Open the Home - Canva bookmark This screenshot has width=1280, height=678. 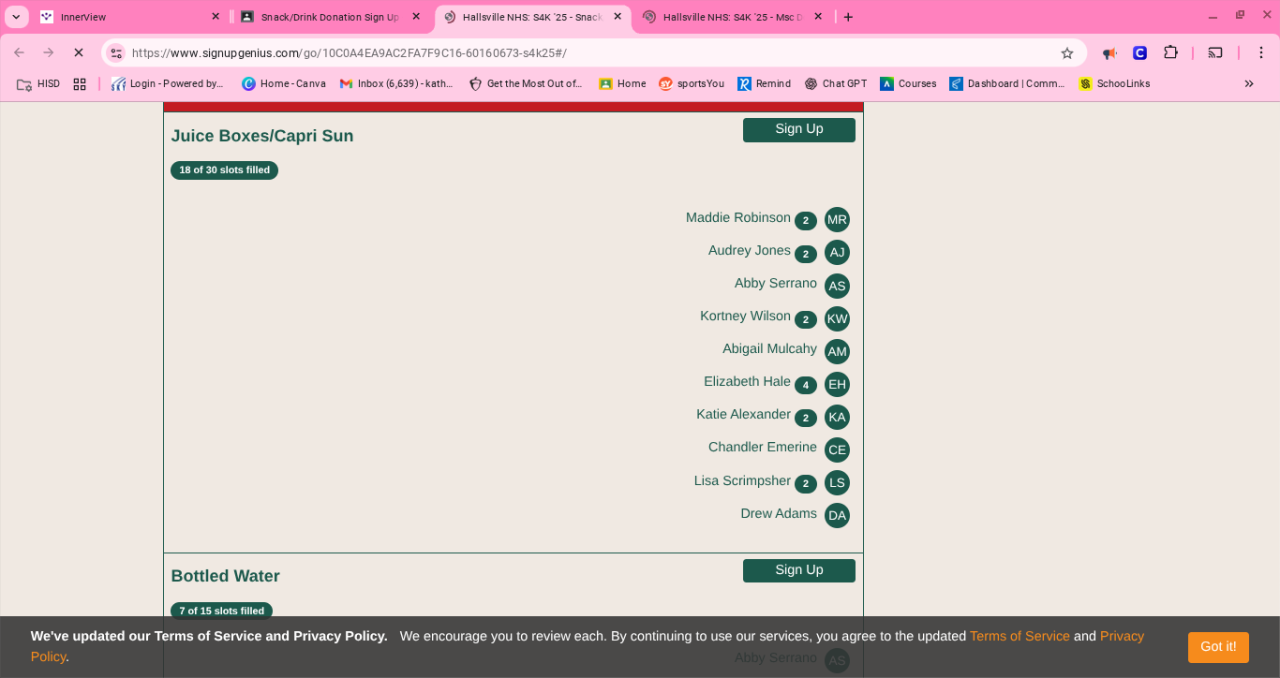click(284, 84)
